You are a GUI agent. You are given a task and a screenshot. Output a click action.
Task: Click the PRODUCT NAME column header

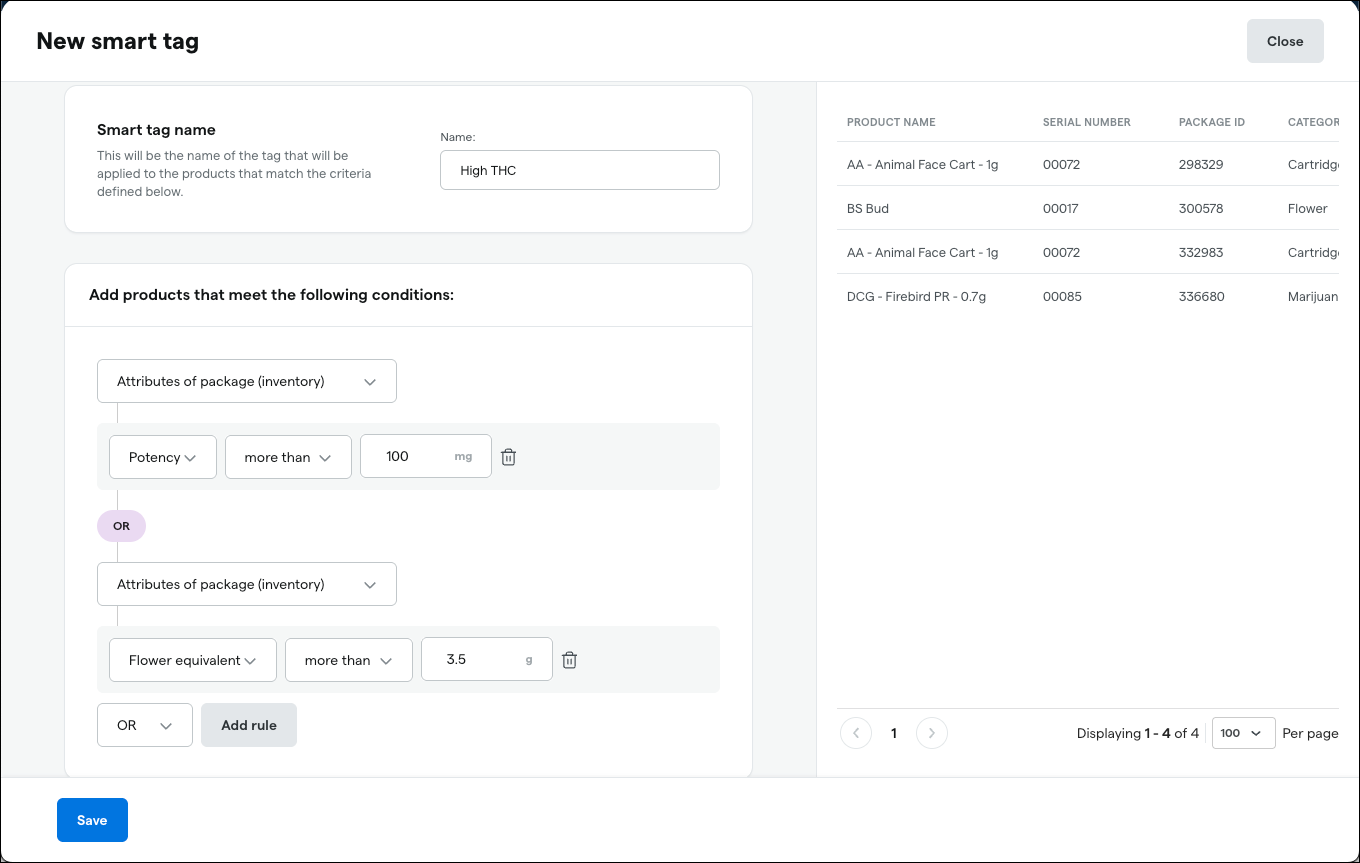click(x=890, y=122)
